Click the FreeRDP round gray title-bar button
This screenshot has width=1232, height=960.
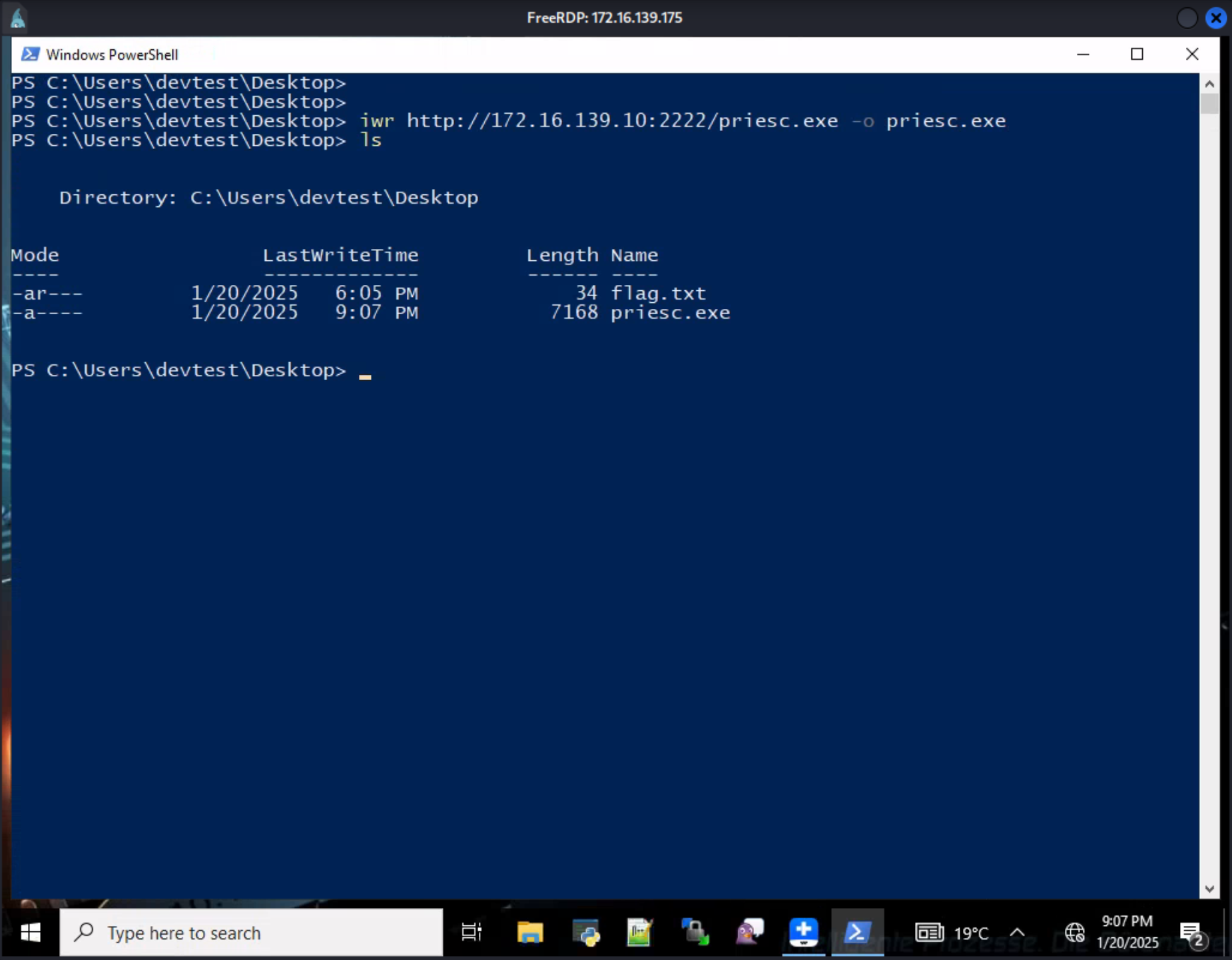pos(1187,18)
